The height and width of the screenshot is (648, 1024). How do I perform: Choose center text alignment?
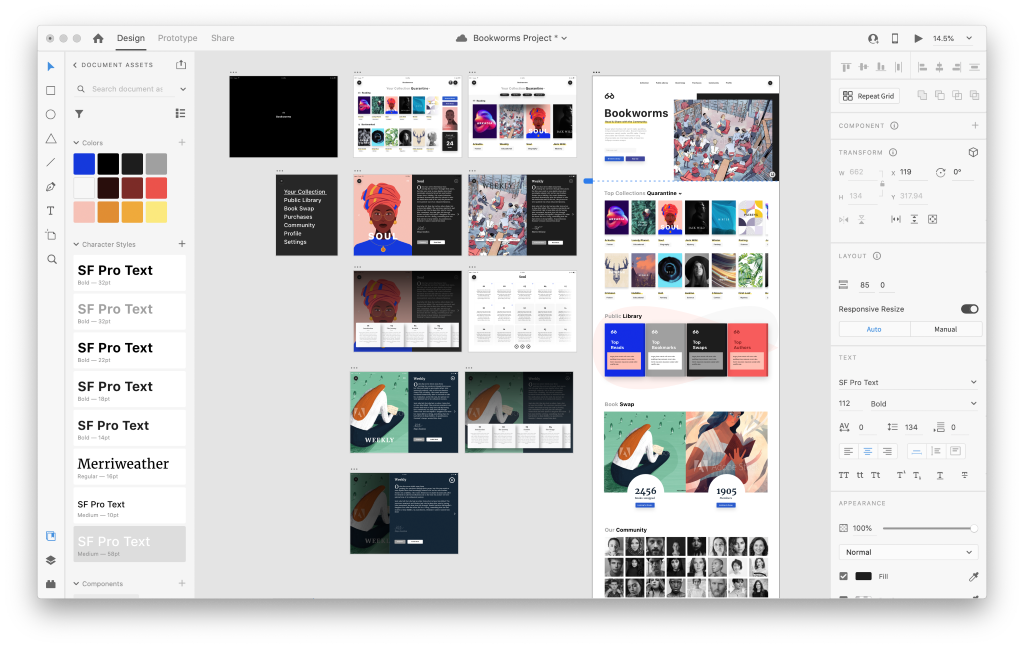click(866, 452)
